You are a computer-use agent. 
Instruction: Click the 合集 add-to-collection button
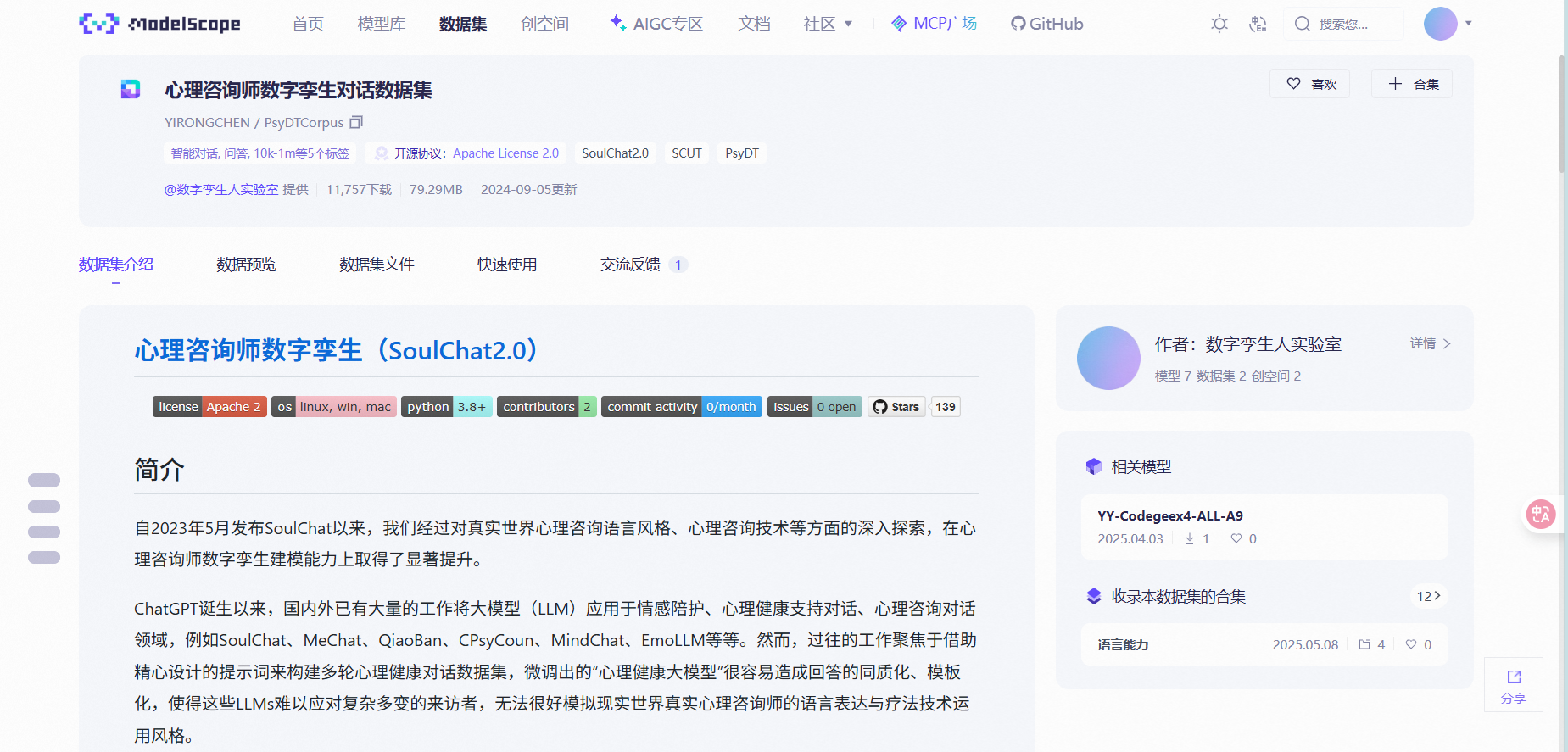click(1412, 84)
